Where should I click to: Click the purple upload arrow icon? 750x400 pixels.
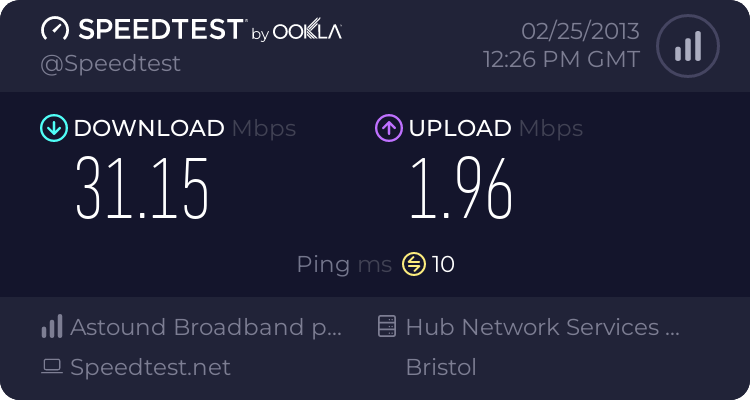coord(388,128)
